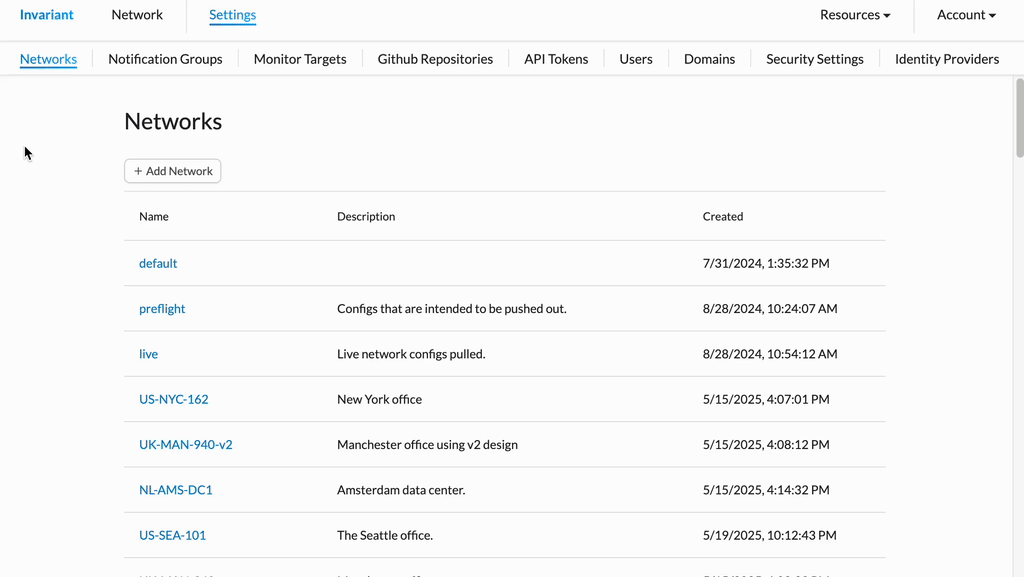The width and height of the screenshot is (1024, 577).
Task: Switch to the Notification Groups tab
Action: tap(165, 59)
